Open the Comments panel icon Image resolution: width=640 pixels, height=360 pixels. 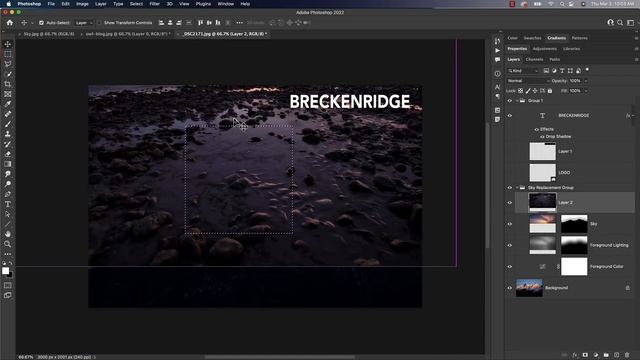(497, 60)
